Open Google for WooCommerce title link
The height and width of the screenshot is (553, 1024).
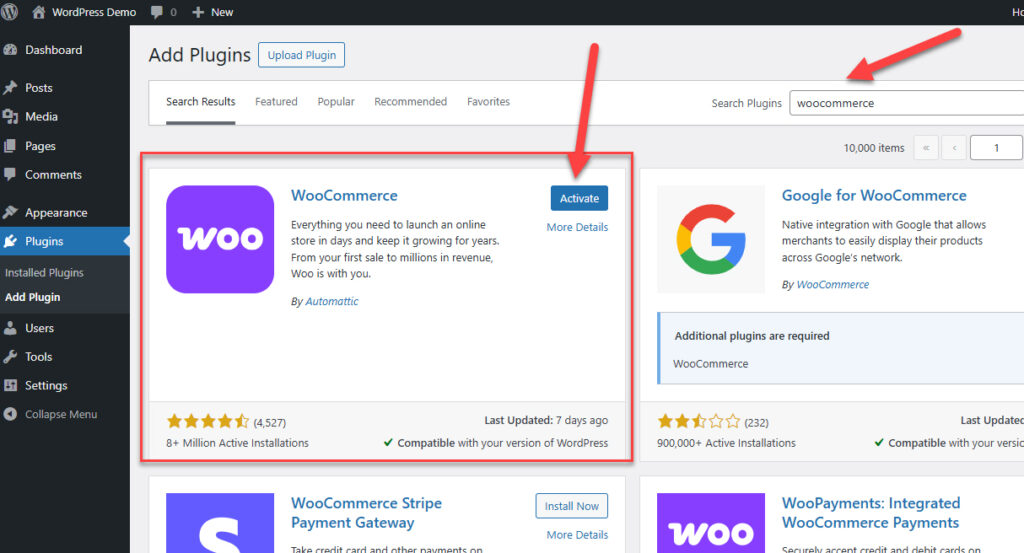[874, 195]
